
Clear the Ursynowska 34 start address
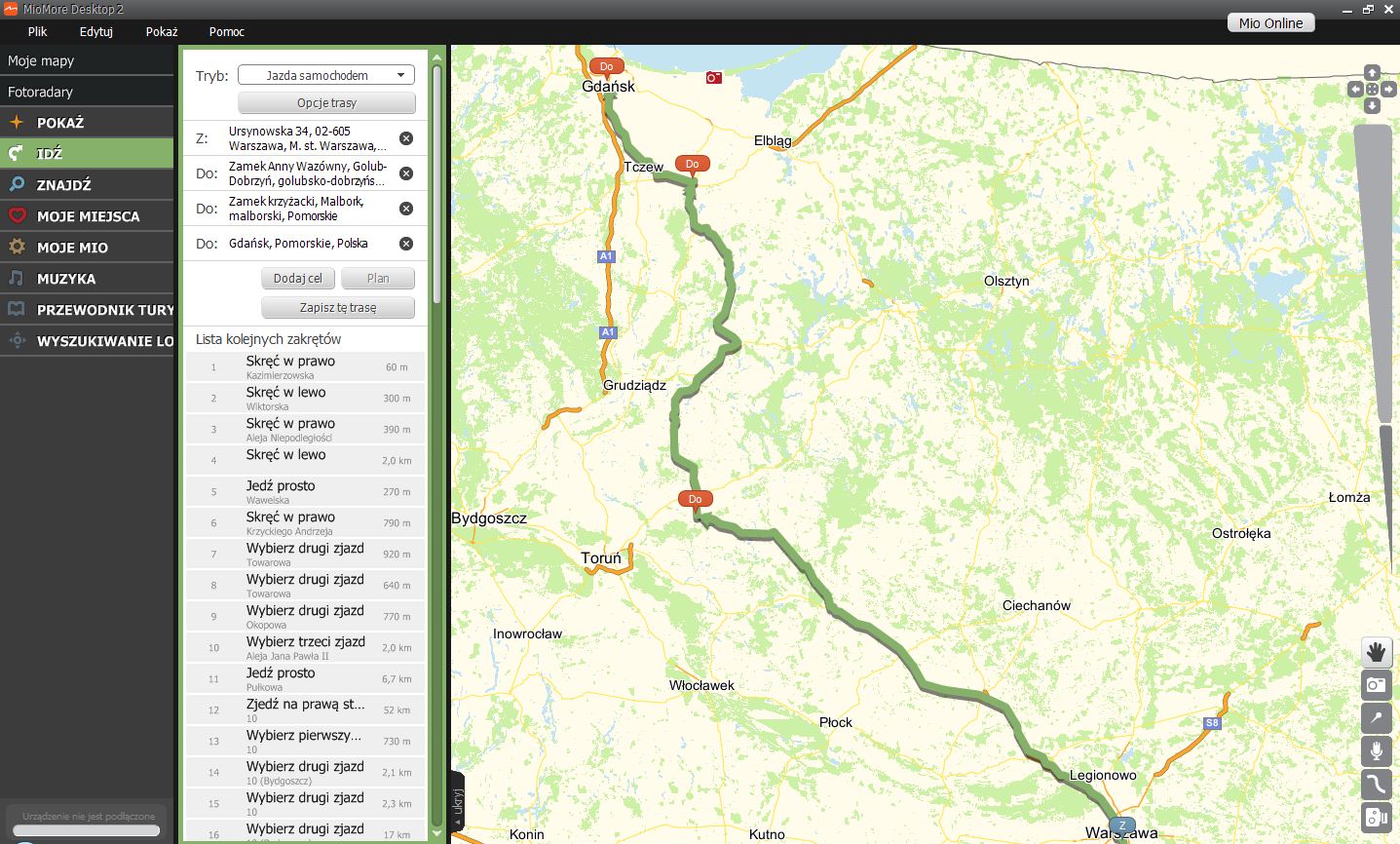pyautogui.click(x=406, y=138)
